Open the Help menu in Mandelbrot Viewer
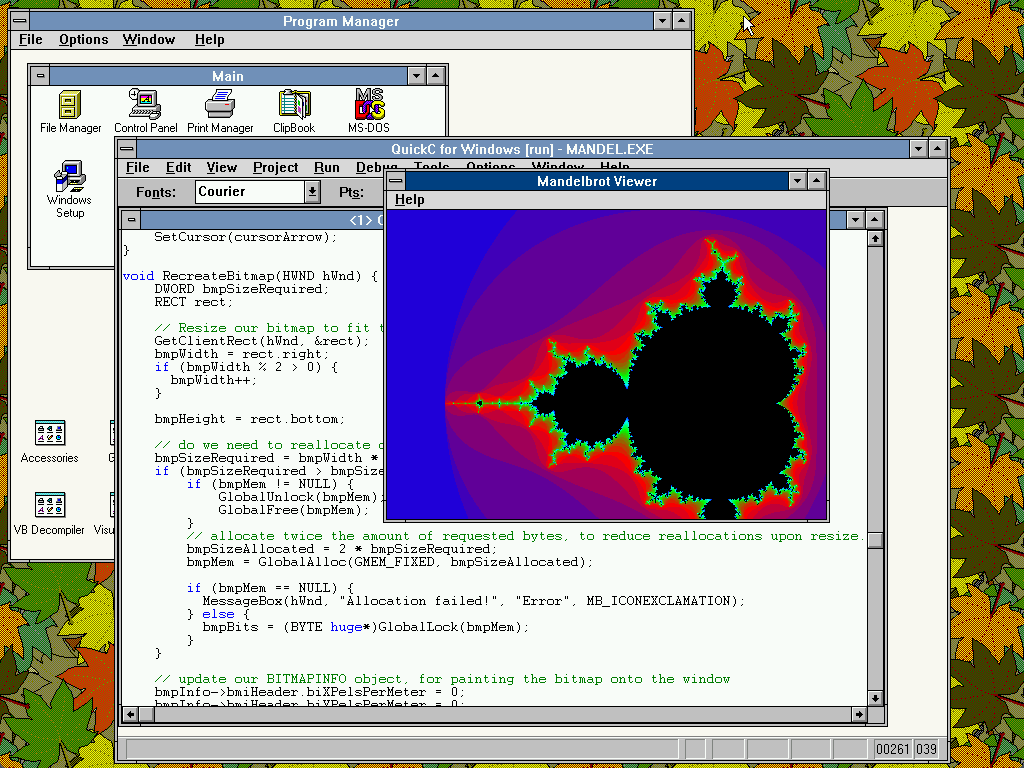Image resolution: width=1024 pixels, height=768 pixels. point(409,200)
